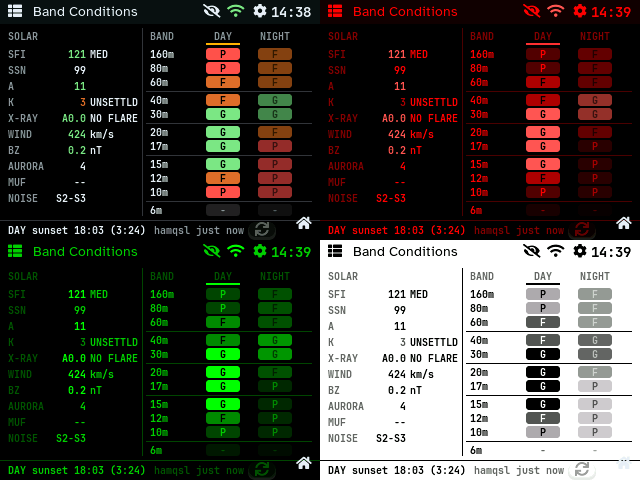Image resolution: width=640 pixels, height=480 pixels.
Task: Click the 160m day P badge in dark-theme panel
Action: click(x=223, y=54)
